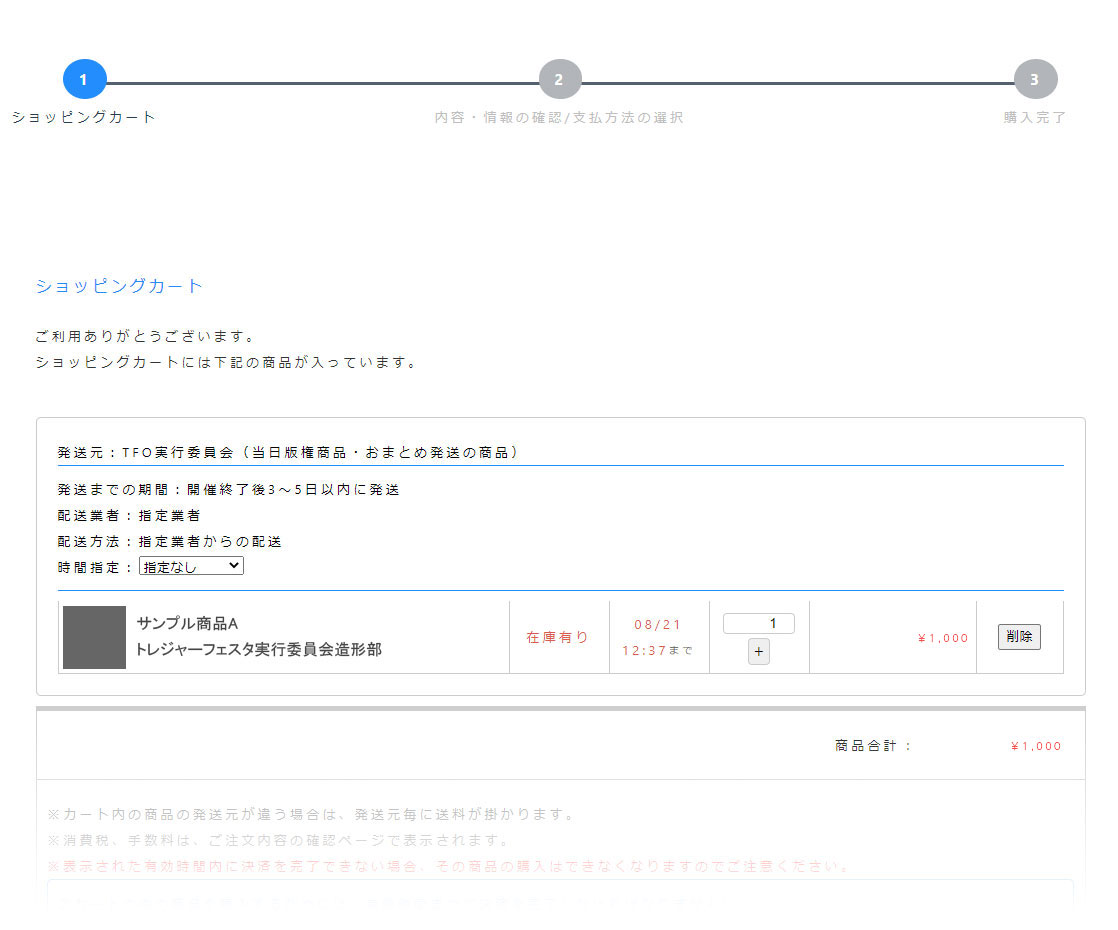Viewport: 1118px width, 930px height.
Task: Click the ¥1,000 item price in the row
Action: point(942,638)
